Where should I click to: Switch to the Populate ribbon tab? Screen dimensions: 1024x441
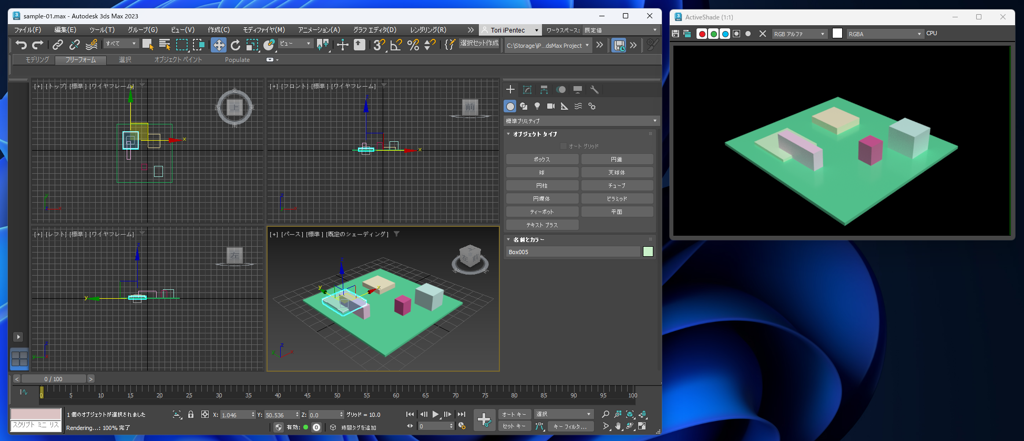237,59
